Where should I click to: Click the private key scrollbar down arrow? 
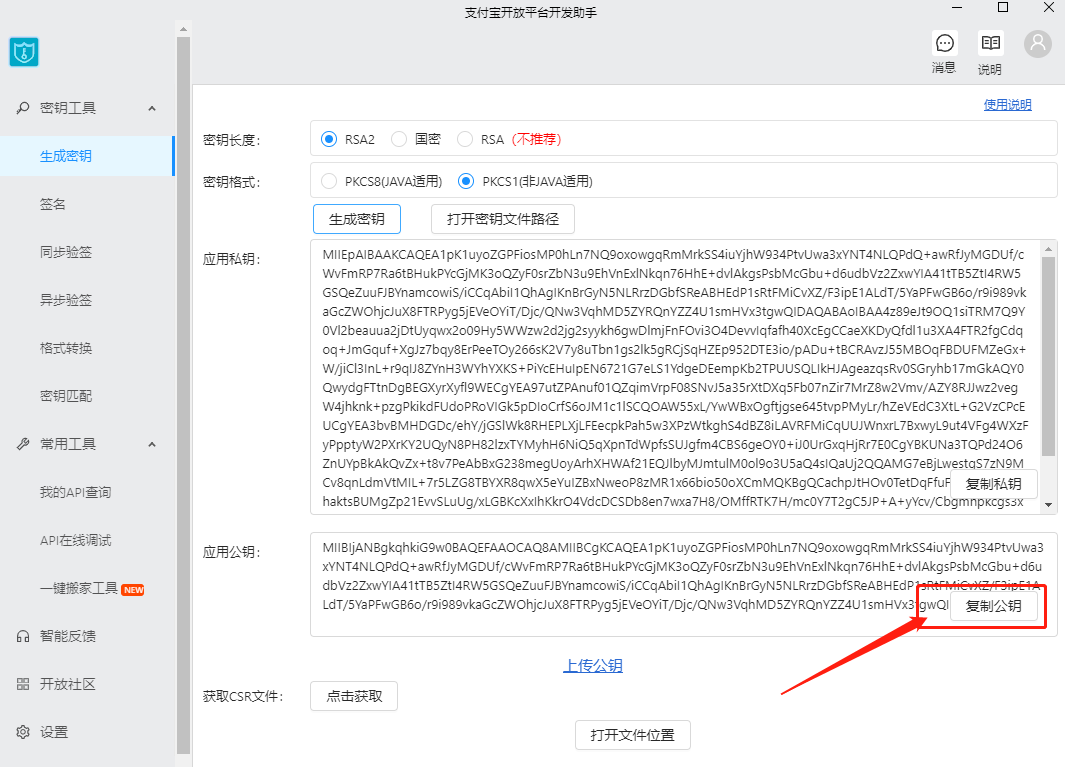tap(1049, 505)
